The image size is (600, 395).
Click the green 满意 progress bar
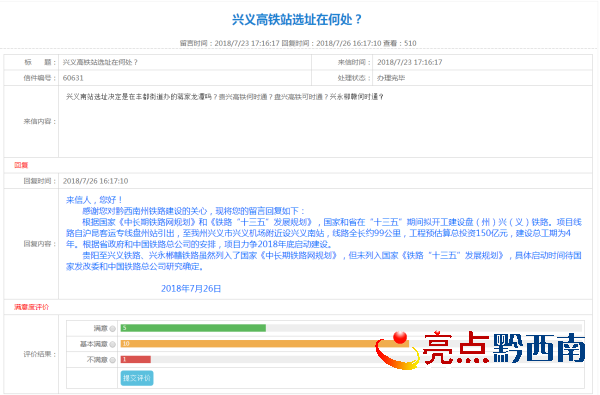(193, 328)
